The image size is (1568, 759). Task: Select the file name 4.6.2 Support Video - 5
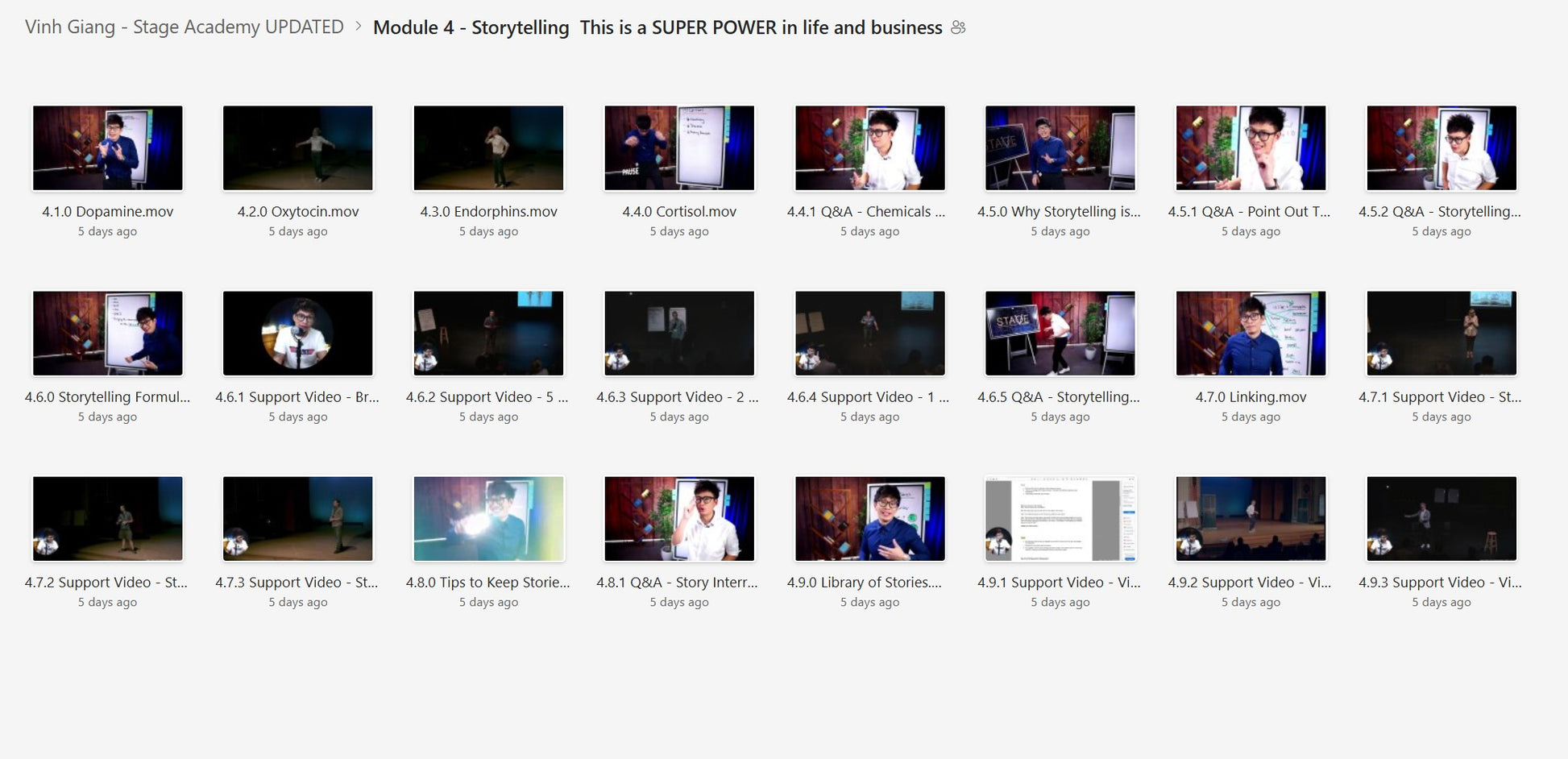(487, 397)
